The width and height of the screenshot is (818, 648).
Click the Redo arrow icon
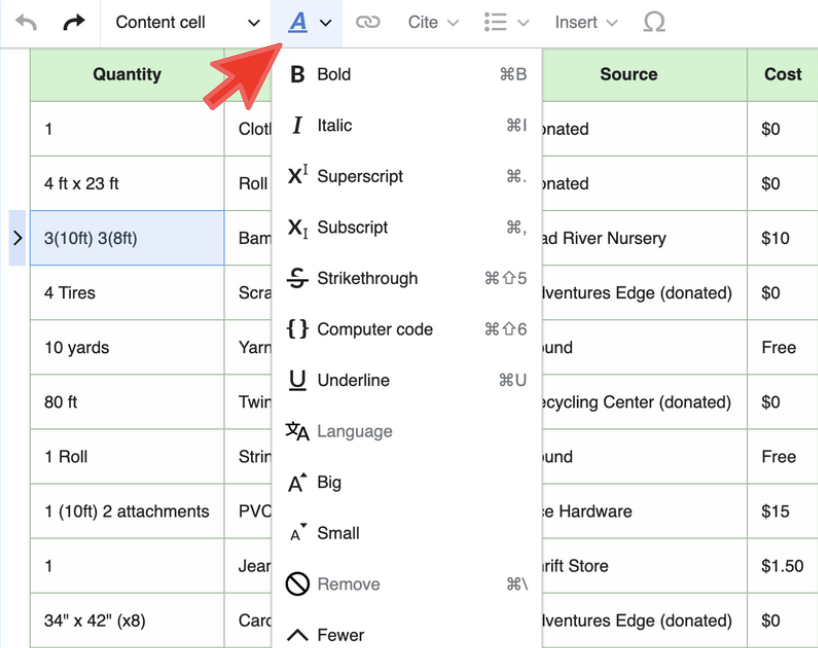tap(73, 22)
